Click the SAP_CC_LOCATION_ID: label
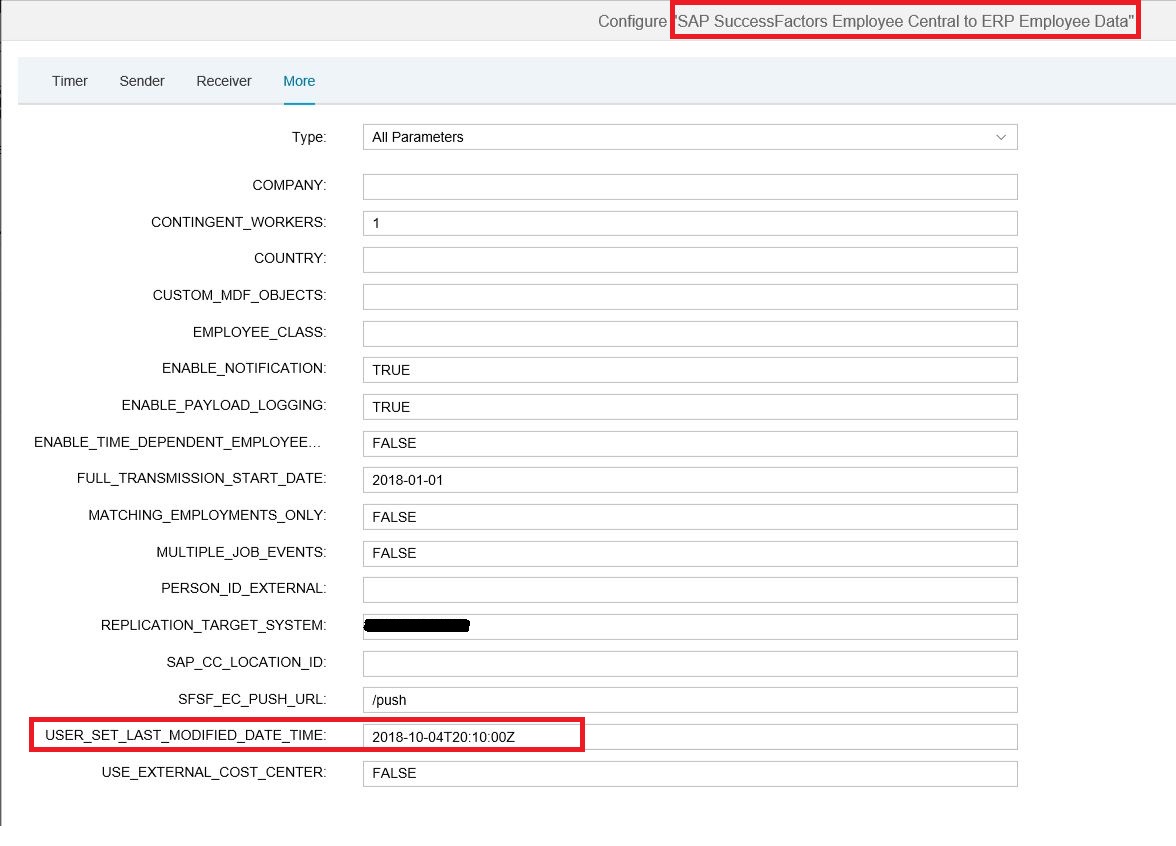Screen dimensions: 1176x846 pyautogui.click(x=247, y=662)
